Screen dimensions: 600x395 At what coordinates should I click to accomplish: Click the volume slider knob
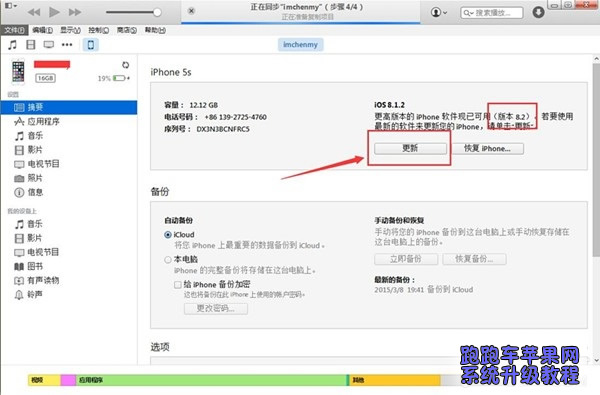coord(157,12)
